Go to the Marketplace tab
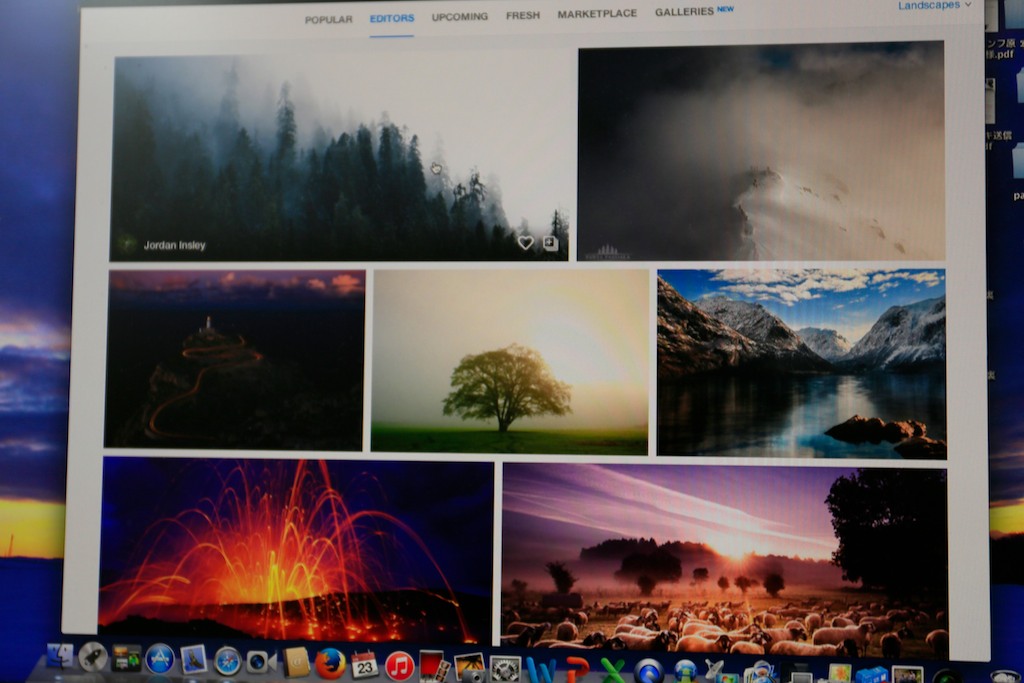The height and width of the screenshot is (683, 1024). [x=597, y=14]
